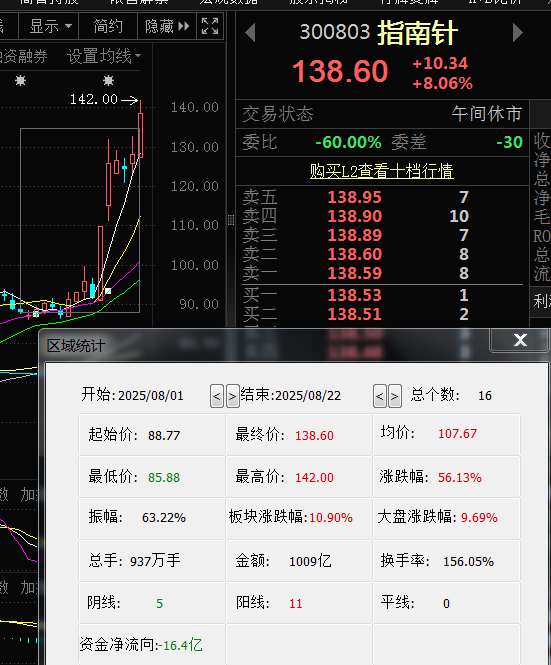This screenshot has width=551, height=665.
Task: Click the 大盘涨跌幅 9.69% value
Action: pos(479,518)
